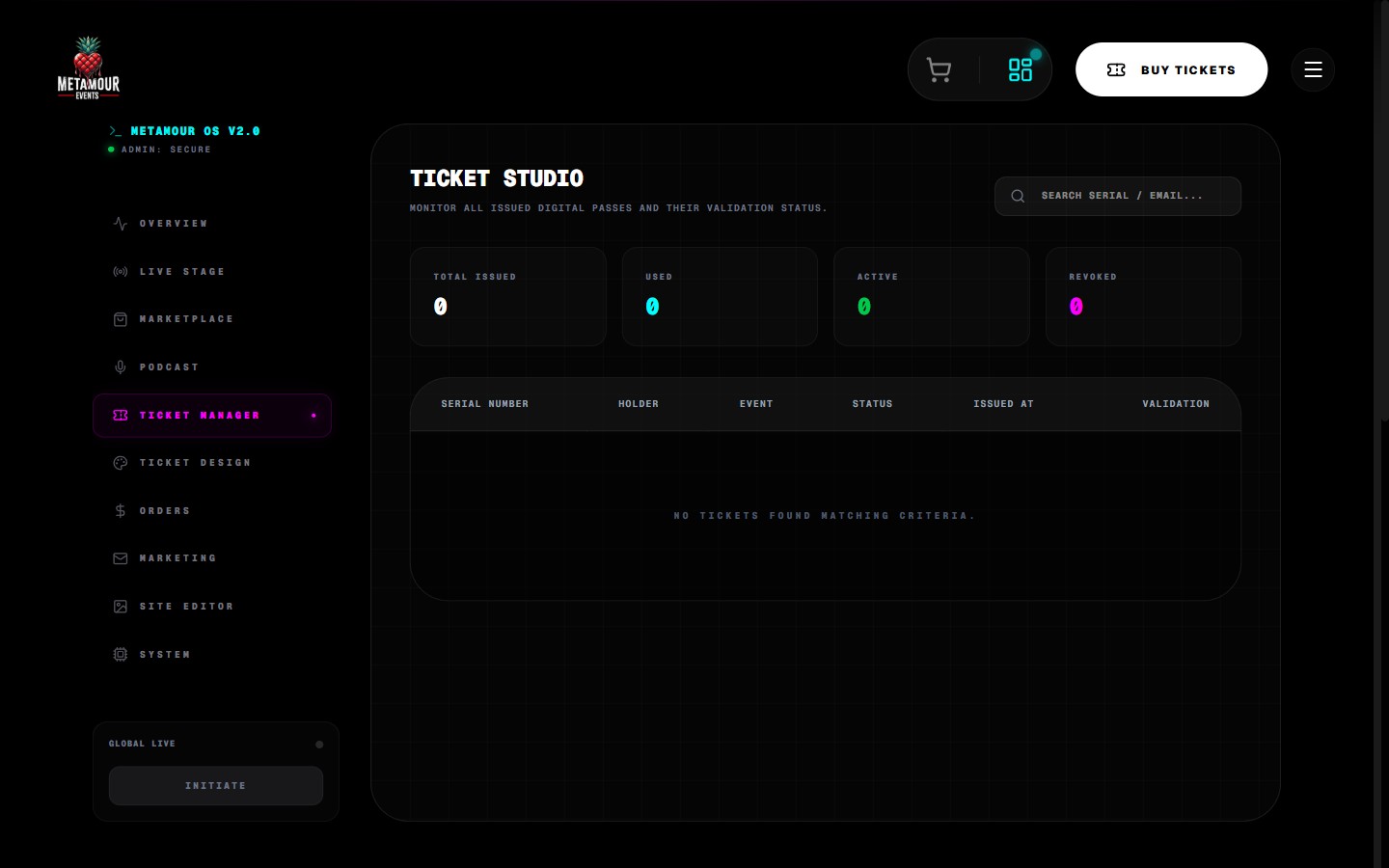
Task: Open Site Editor
Action: (x=212, y=607)
